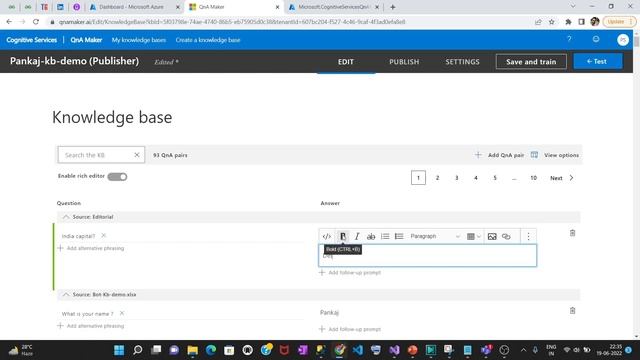Screen dimensions: 640x360
Task: Insert numbered list in answer editor
Action: point(385,236)
